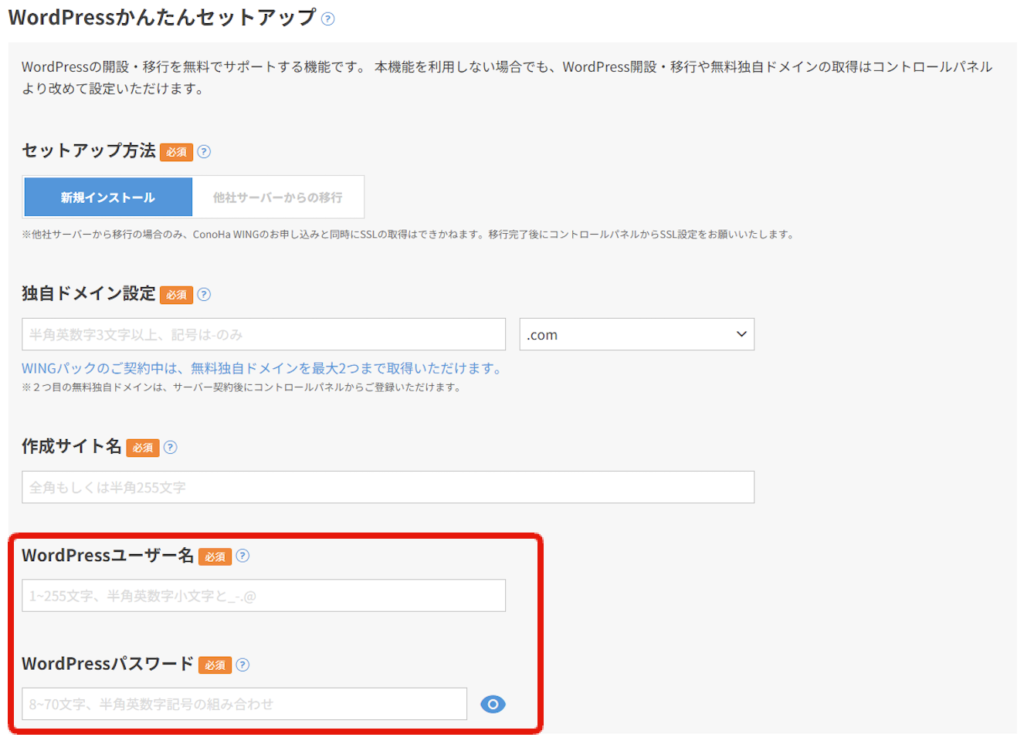Click the 必須 badge beside セットアップ方法
This screenshot has width=1024, height=744.
[x=176, y=153]
